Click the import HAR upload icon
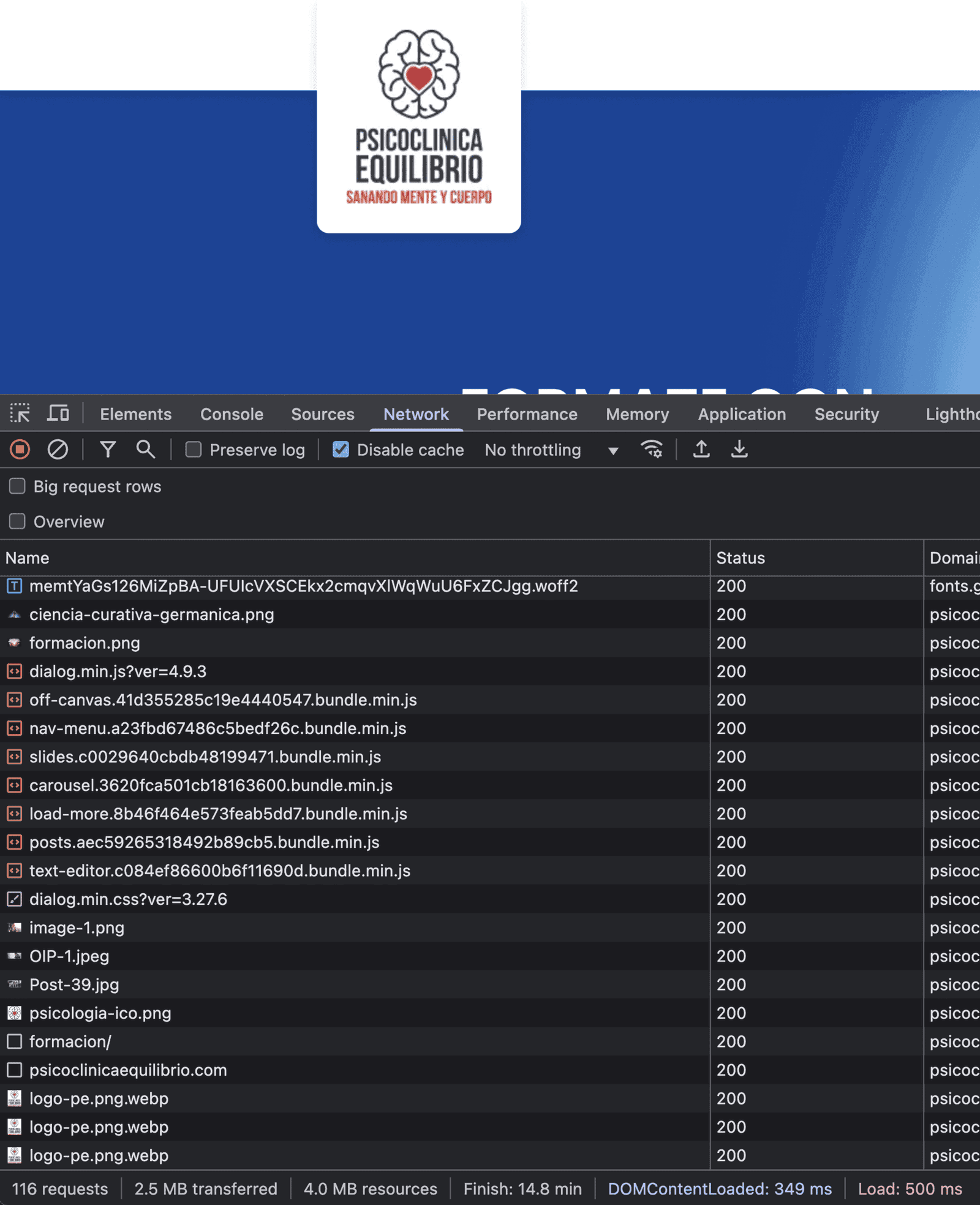Image resolution: width=980 pixels, height=1205 pixels. (x=701, y=450)
